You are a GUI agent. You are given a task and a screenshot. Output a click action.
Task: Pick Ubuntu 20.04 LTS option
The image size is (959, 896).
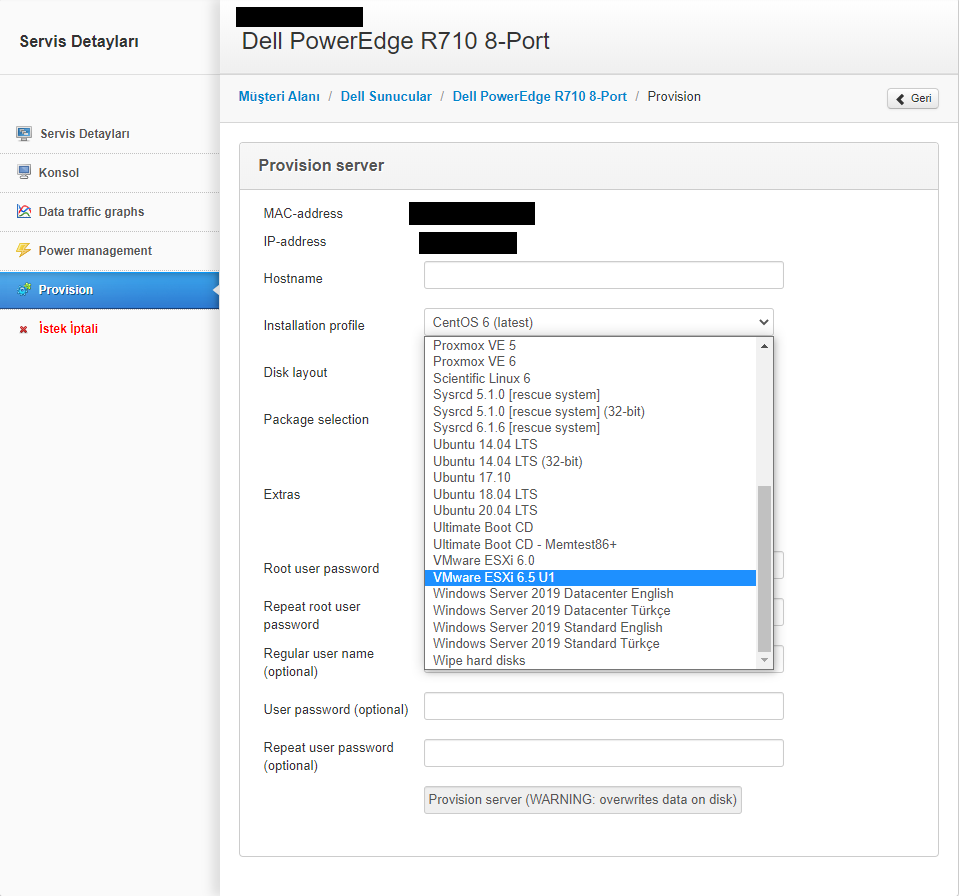(x=590, y=511)
